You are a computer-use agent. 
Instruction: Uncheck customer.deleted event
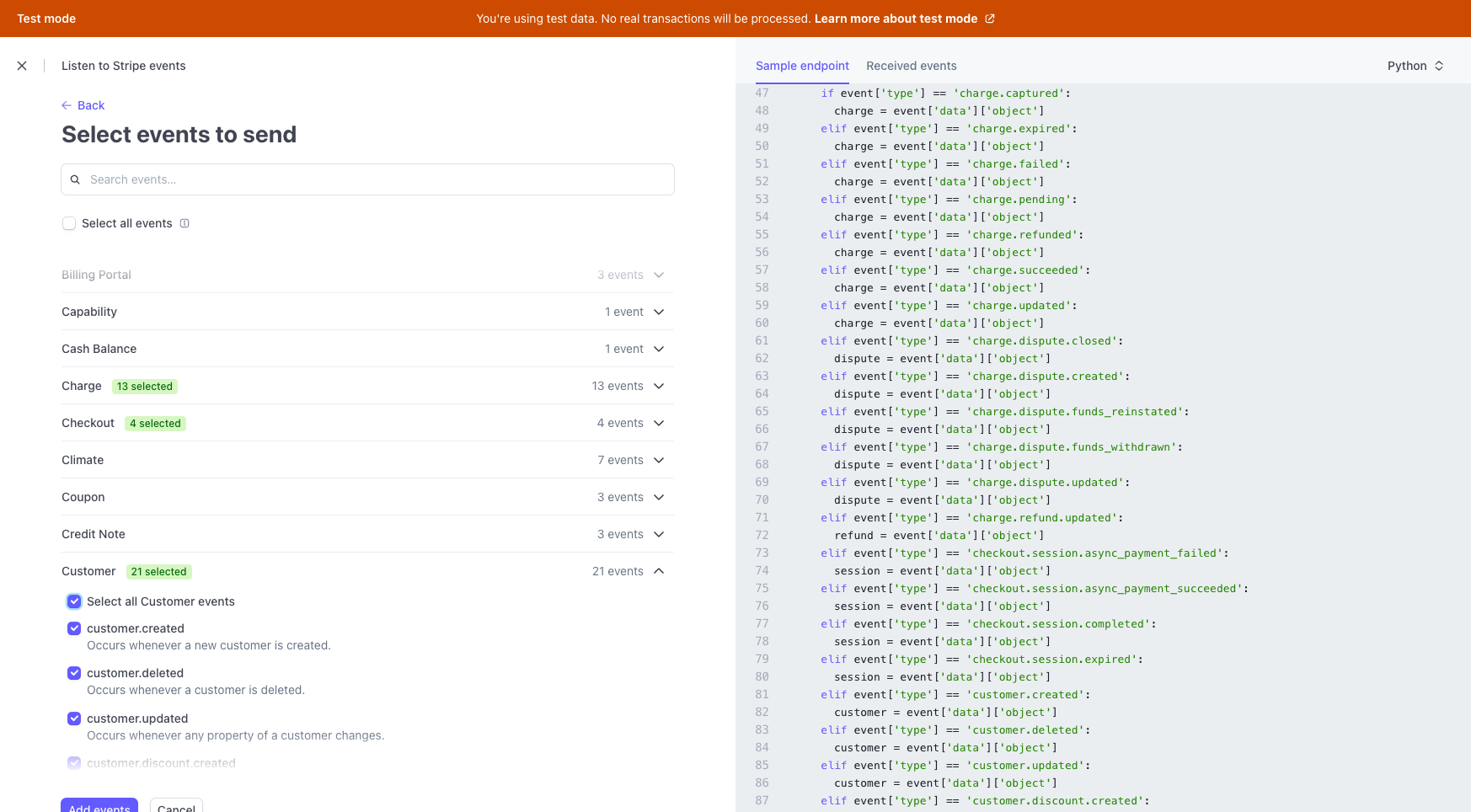pos(74,673)
